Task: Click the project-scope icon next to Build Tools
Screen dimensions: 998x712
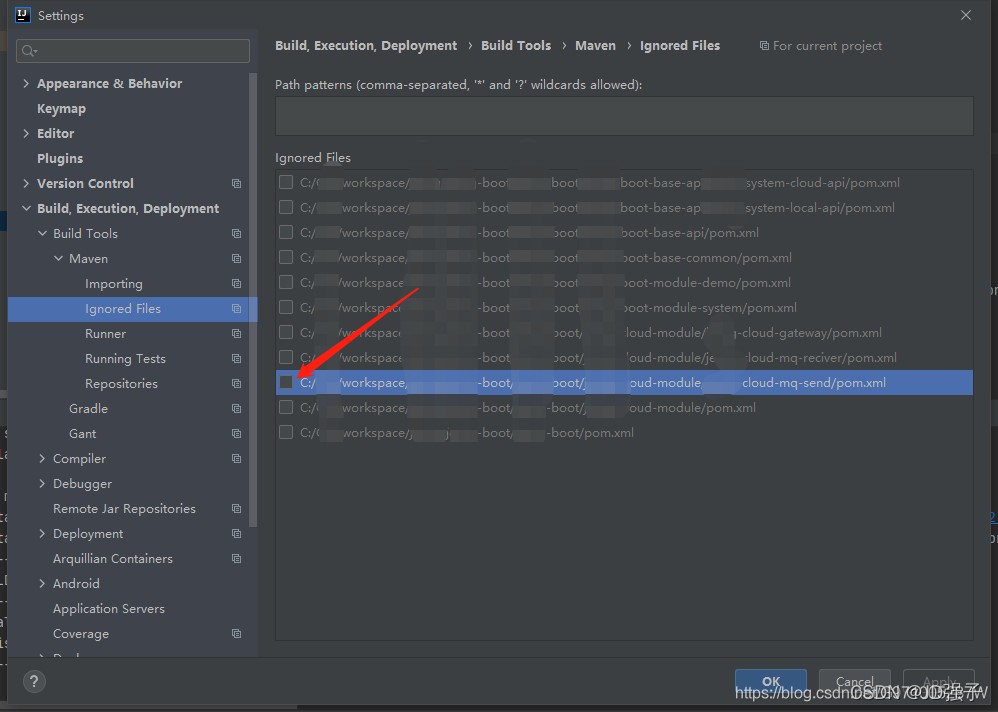Action: [x=236, y=234]
